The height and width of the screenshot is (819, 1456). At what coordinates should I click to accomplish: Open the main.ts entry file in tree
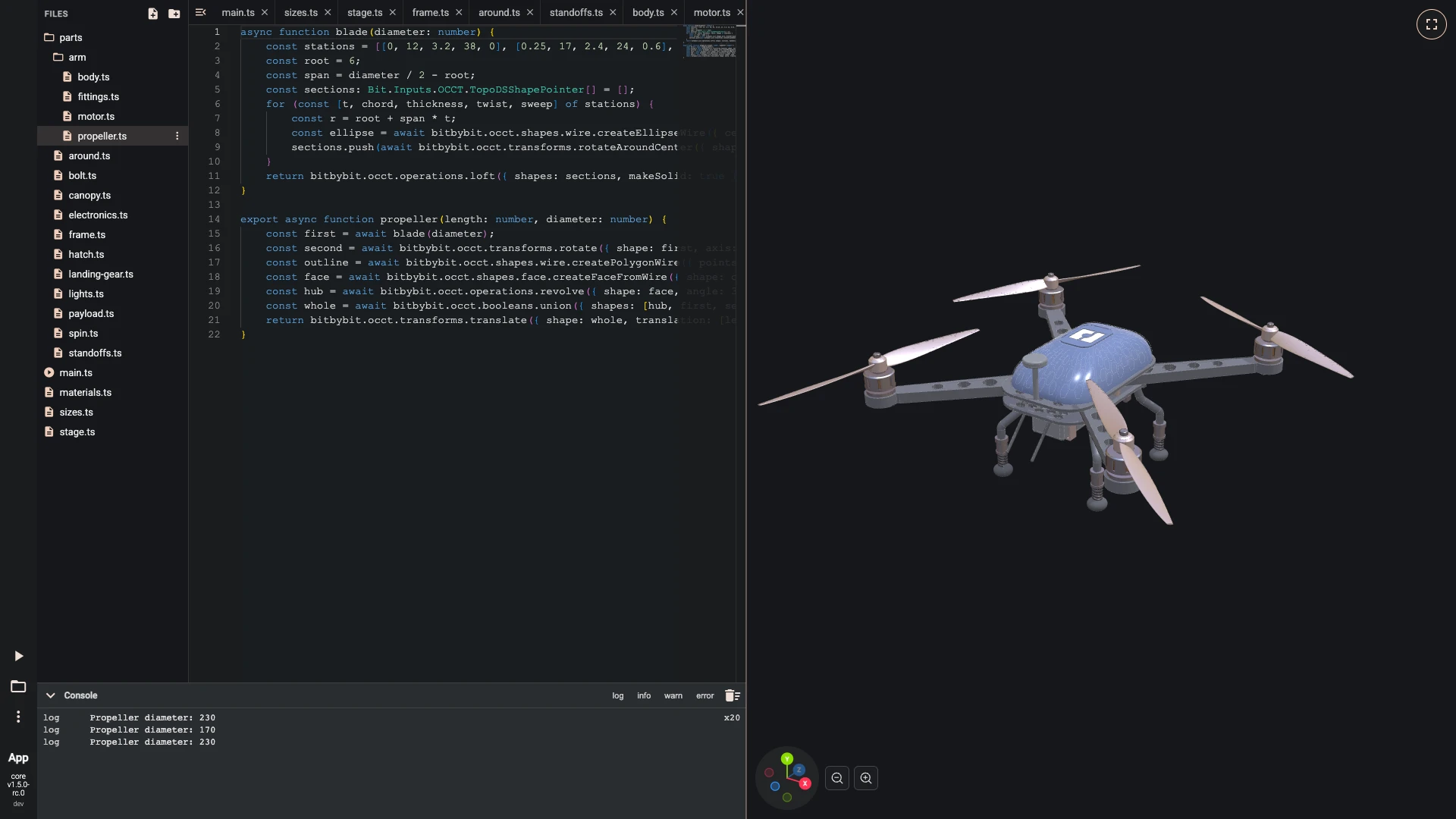click(112, 372)
